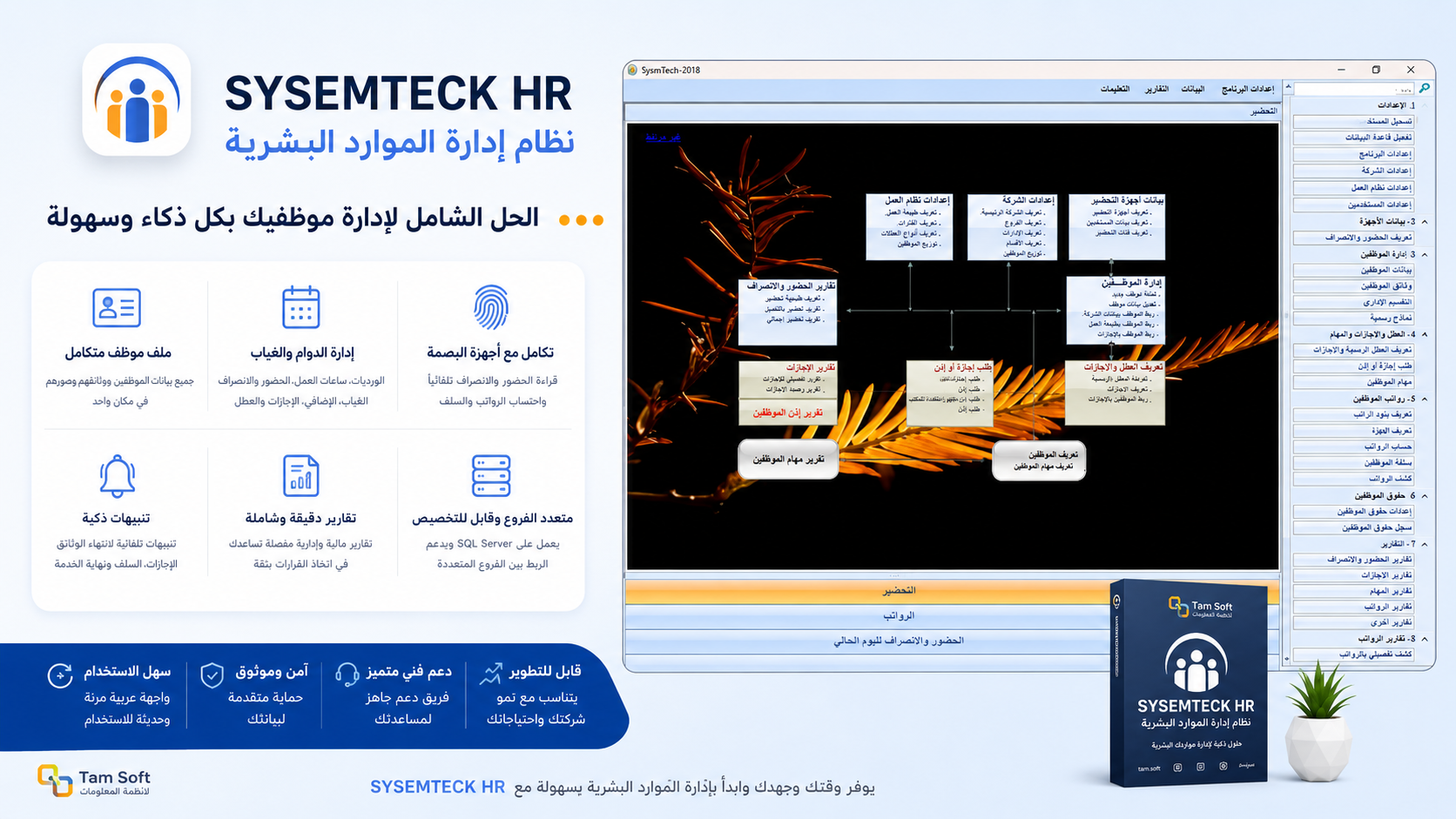
Task: Click the إعدادات البرنامج sidebar button
Action: pos(1353,154)
